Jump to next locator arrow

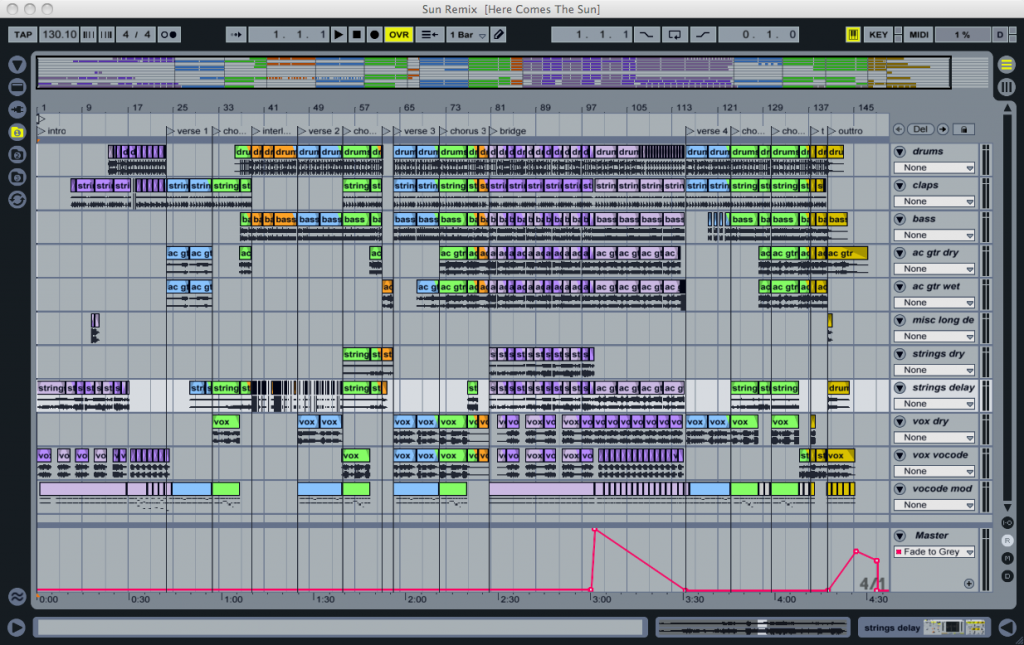coord(942,129)
